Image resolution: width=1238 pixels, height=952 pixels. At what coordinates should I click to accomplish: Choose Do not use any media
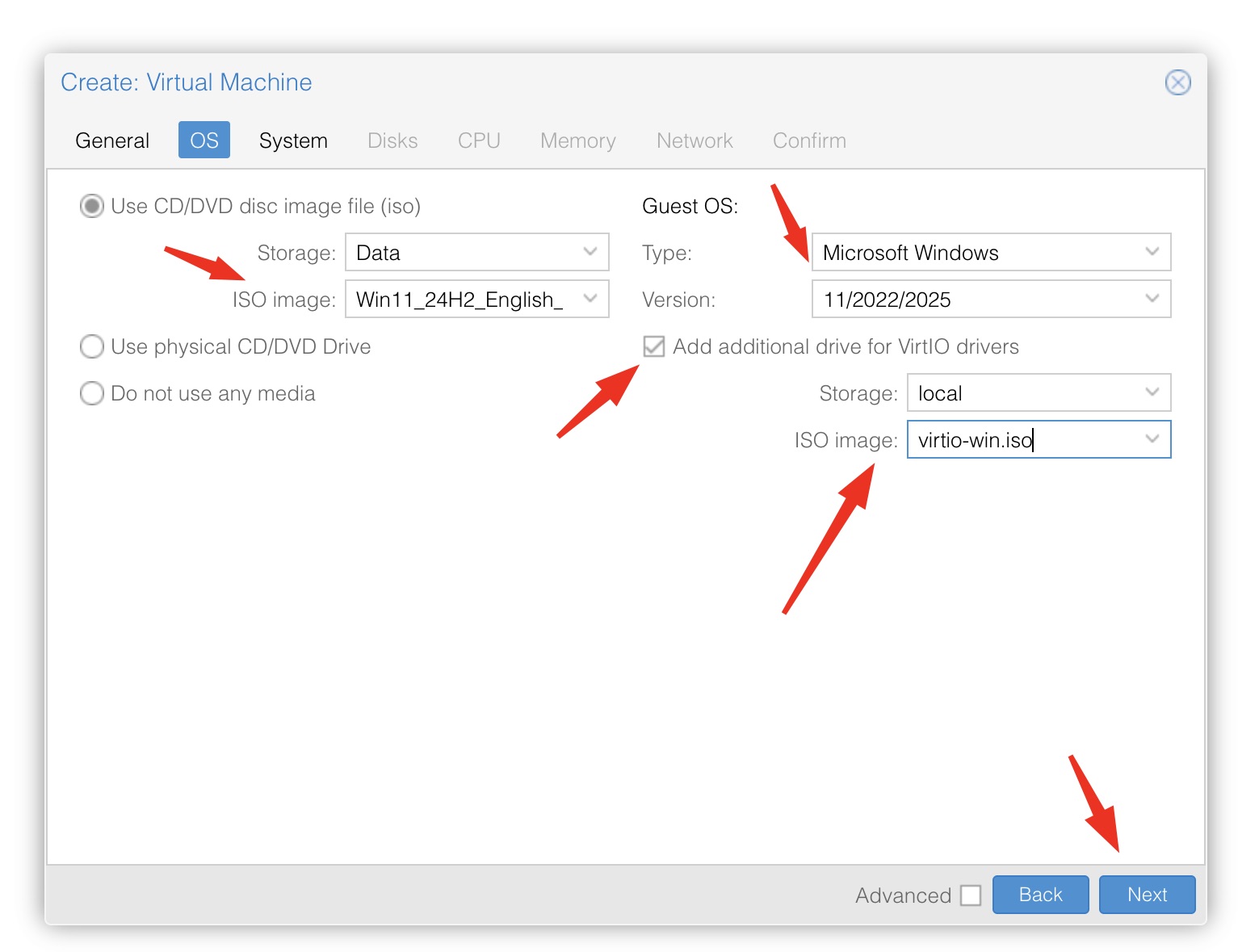[x=92, y=394]
